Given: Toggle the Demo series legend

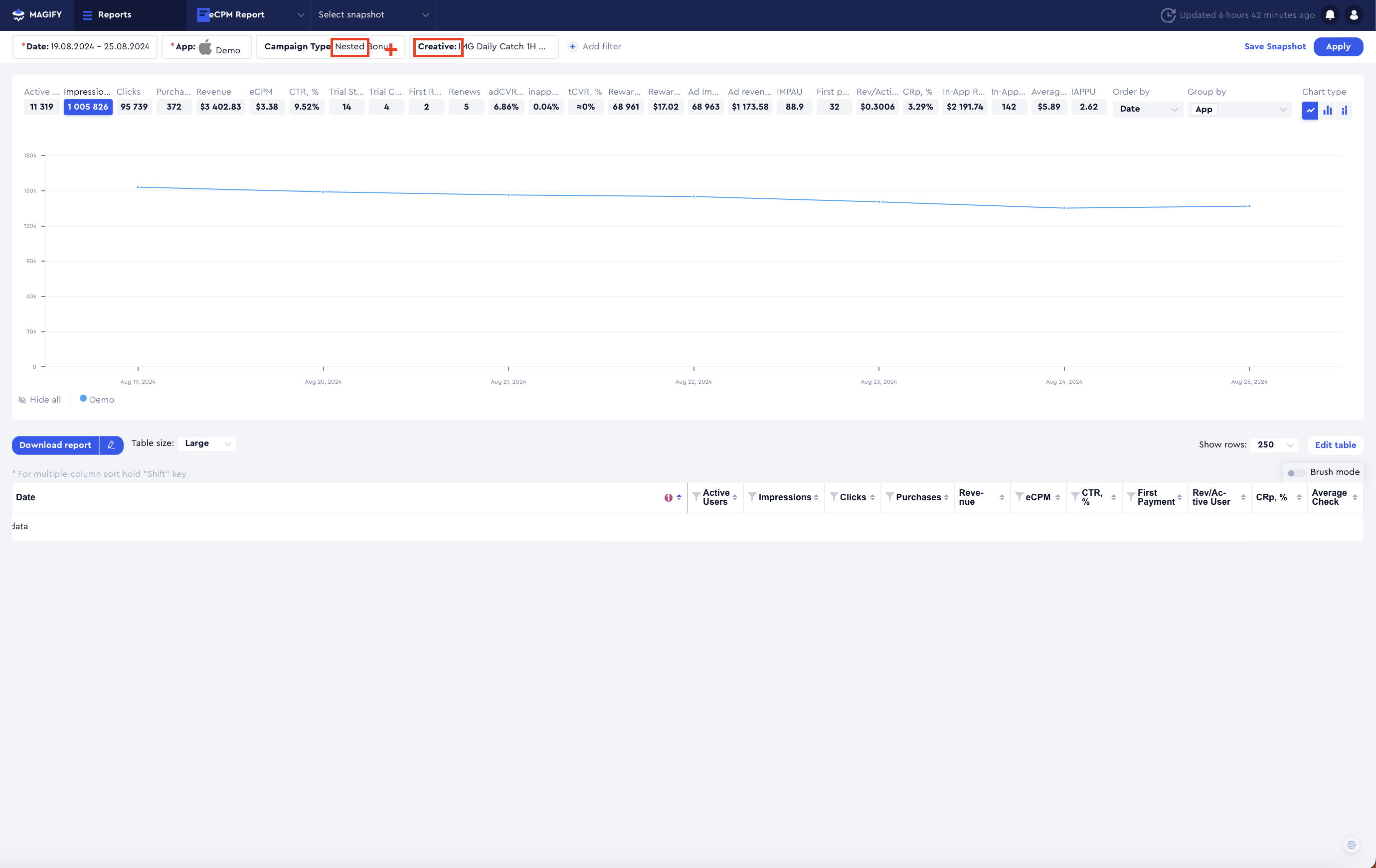Looking at the screenshot, I should (x=101, y=400).
